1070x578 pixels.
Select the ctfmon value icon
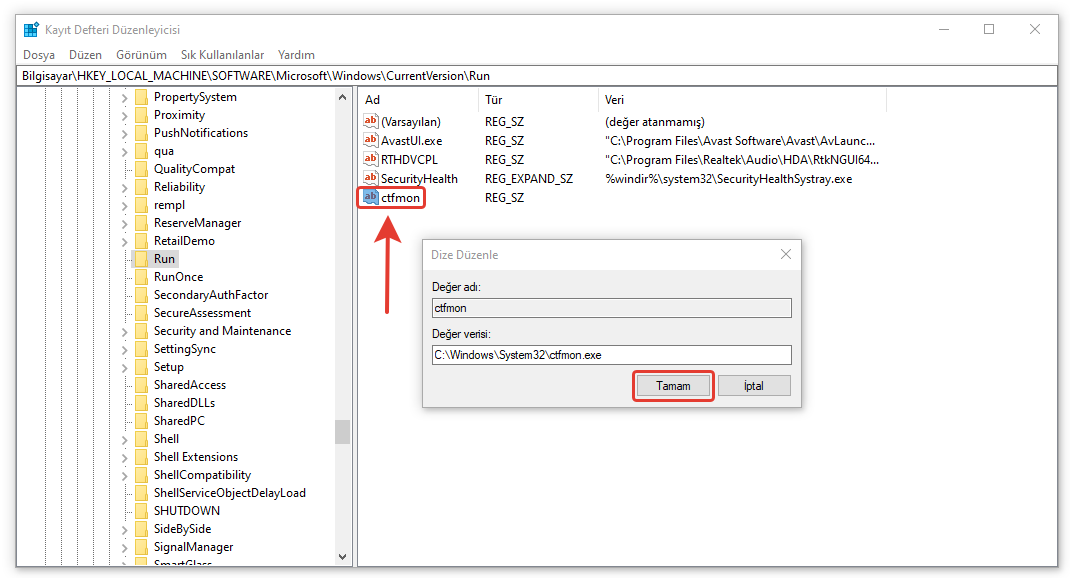pyautogui.click(x=371, y=198)
